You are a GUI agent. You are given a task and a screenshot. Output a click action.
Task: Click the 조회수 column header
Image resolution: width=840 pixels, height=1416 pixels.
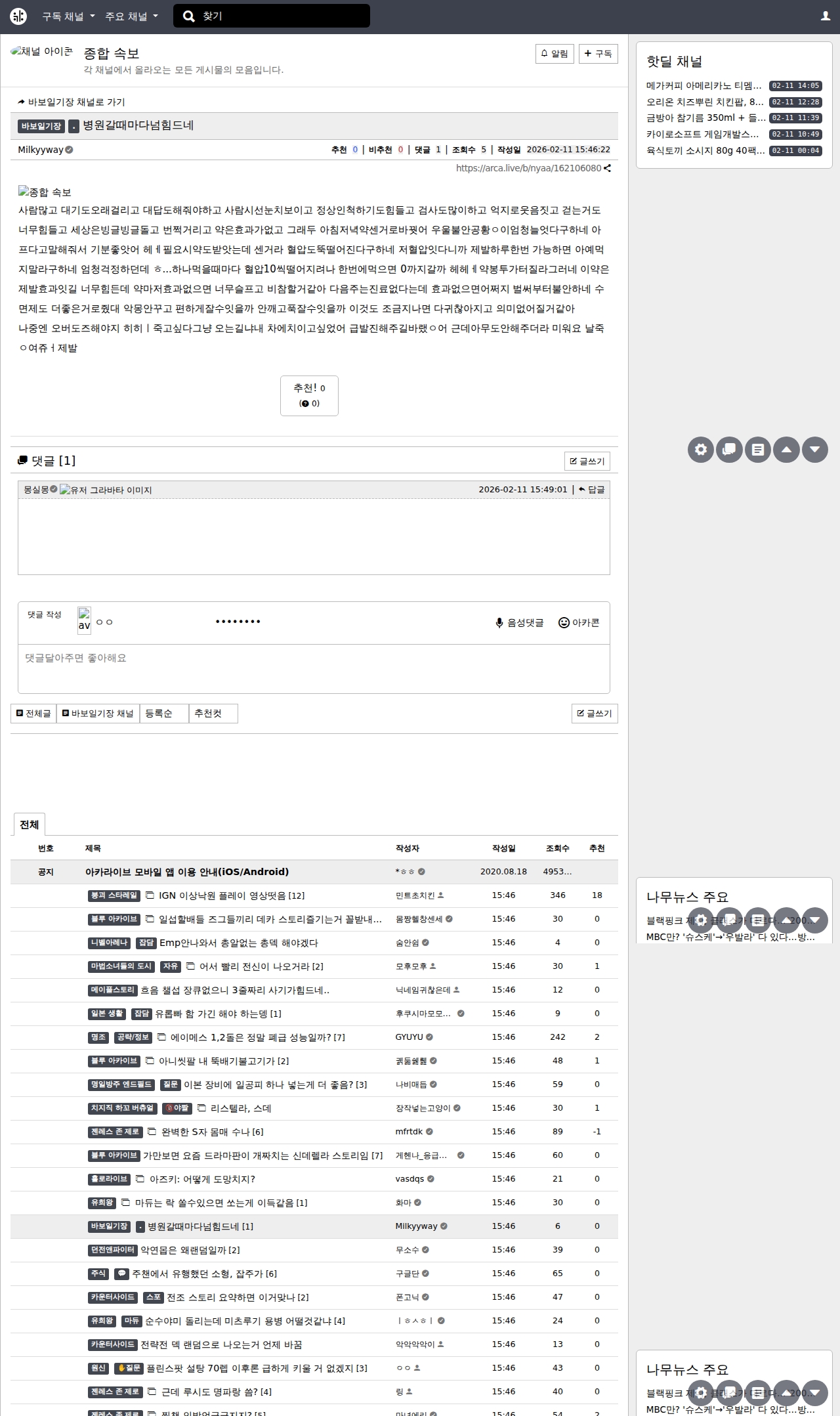pyautogui.click(x=557, y=848)
